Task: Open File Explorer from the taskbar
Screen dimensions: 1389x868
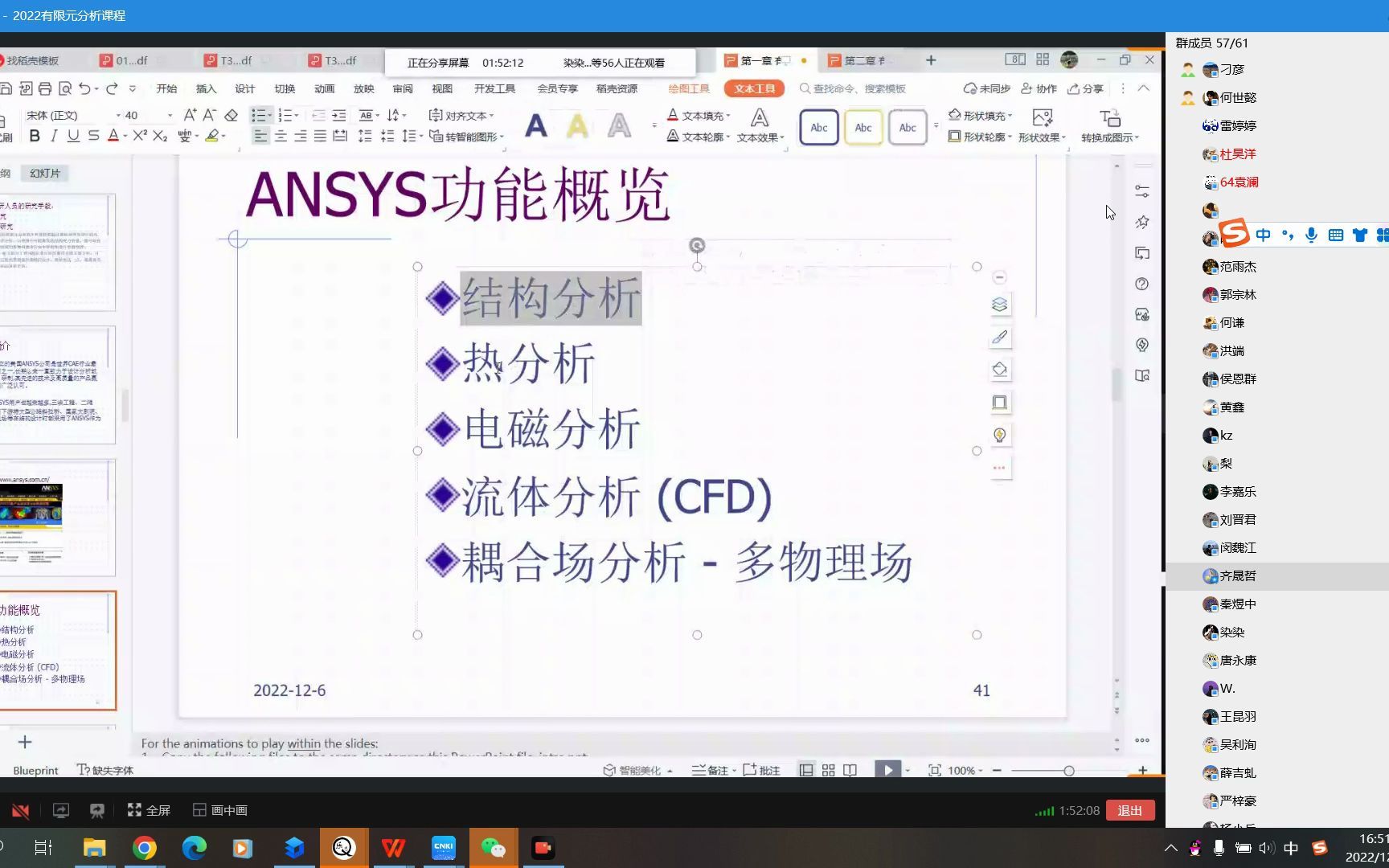Action: (x=95, y=848)
